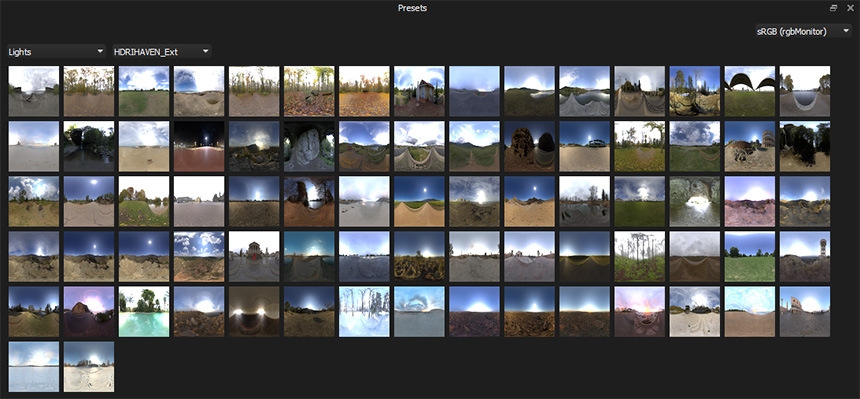Image resolution: width=860 pixels, height=399 pixels.
Task: Choose the sandy pit under blue-white sky
Action: [x=199, y=91]
